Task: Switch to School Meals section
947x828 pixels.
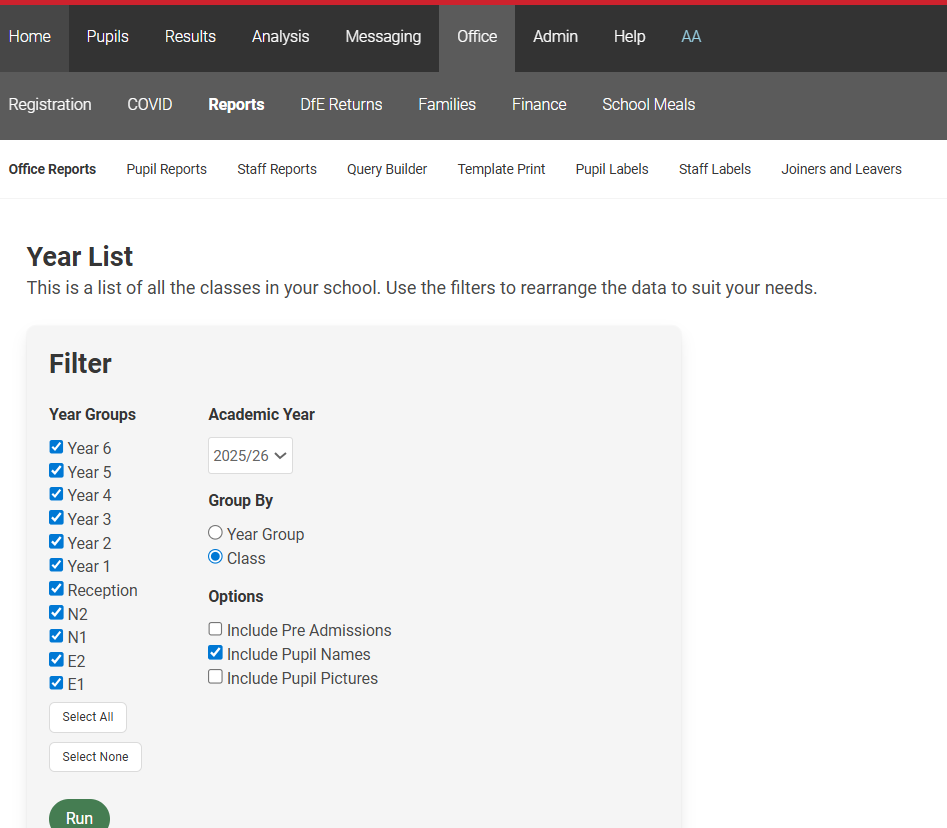Action: click(648, 105)
